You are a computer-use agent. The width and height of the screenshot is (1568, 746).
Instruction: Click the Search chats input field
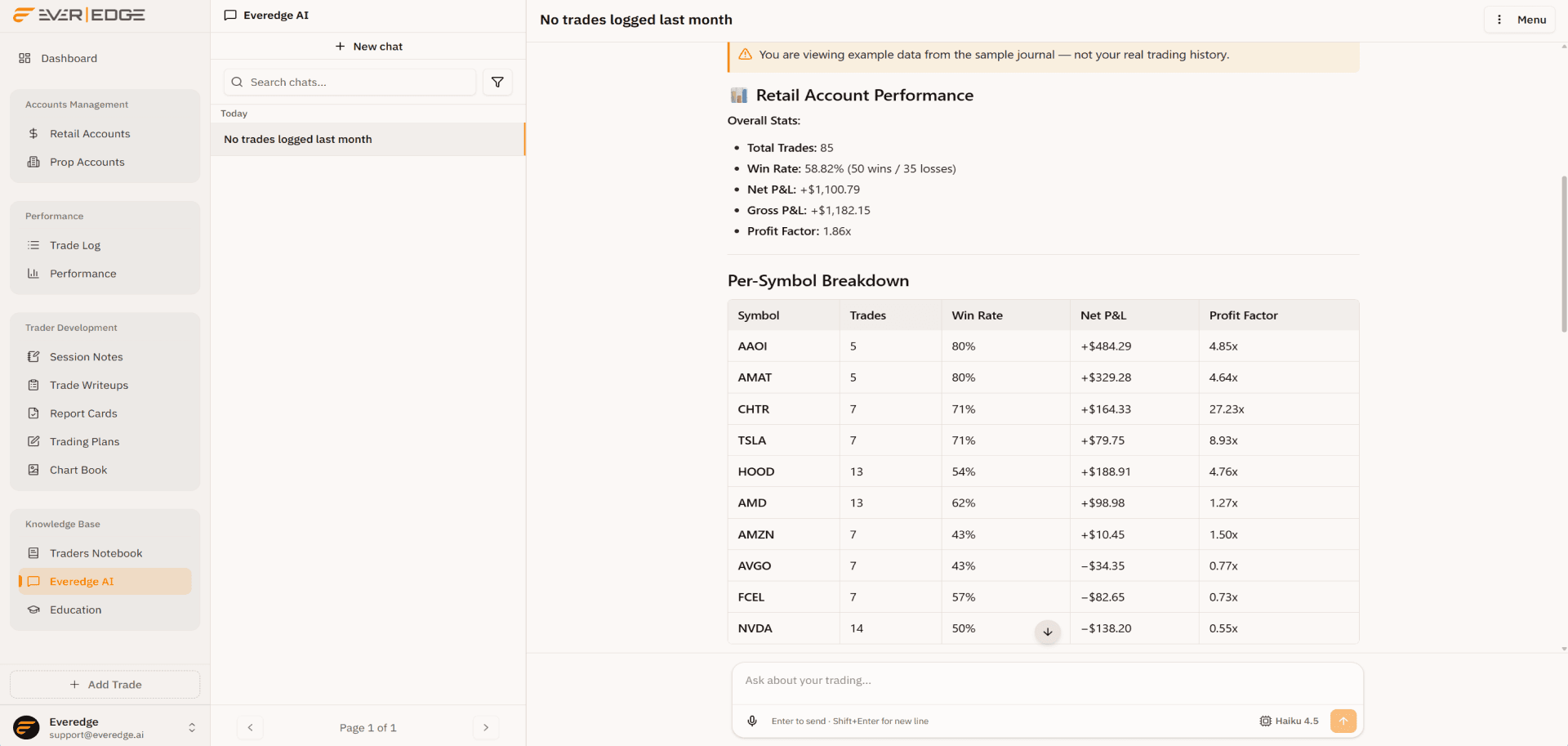coord(350,82)
